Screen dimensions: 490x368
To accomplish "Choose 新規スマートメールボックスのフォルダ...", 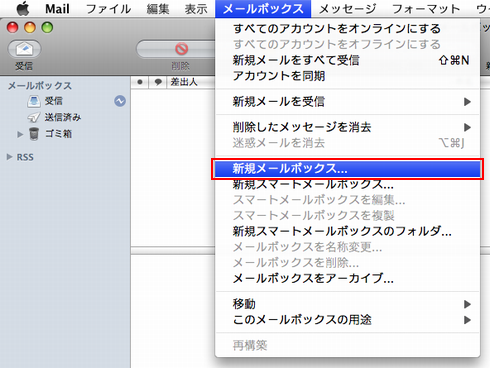I will click(347, 231).
